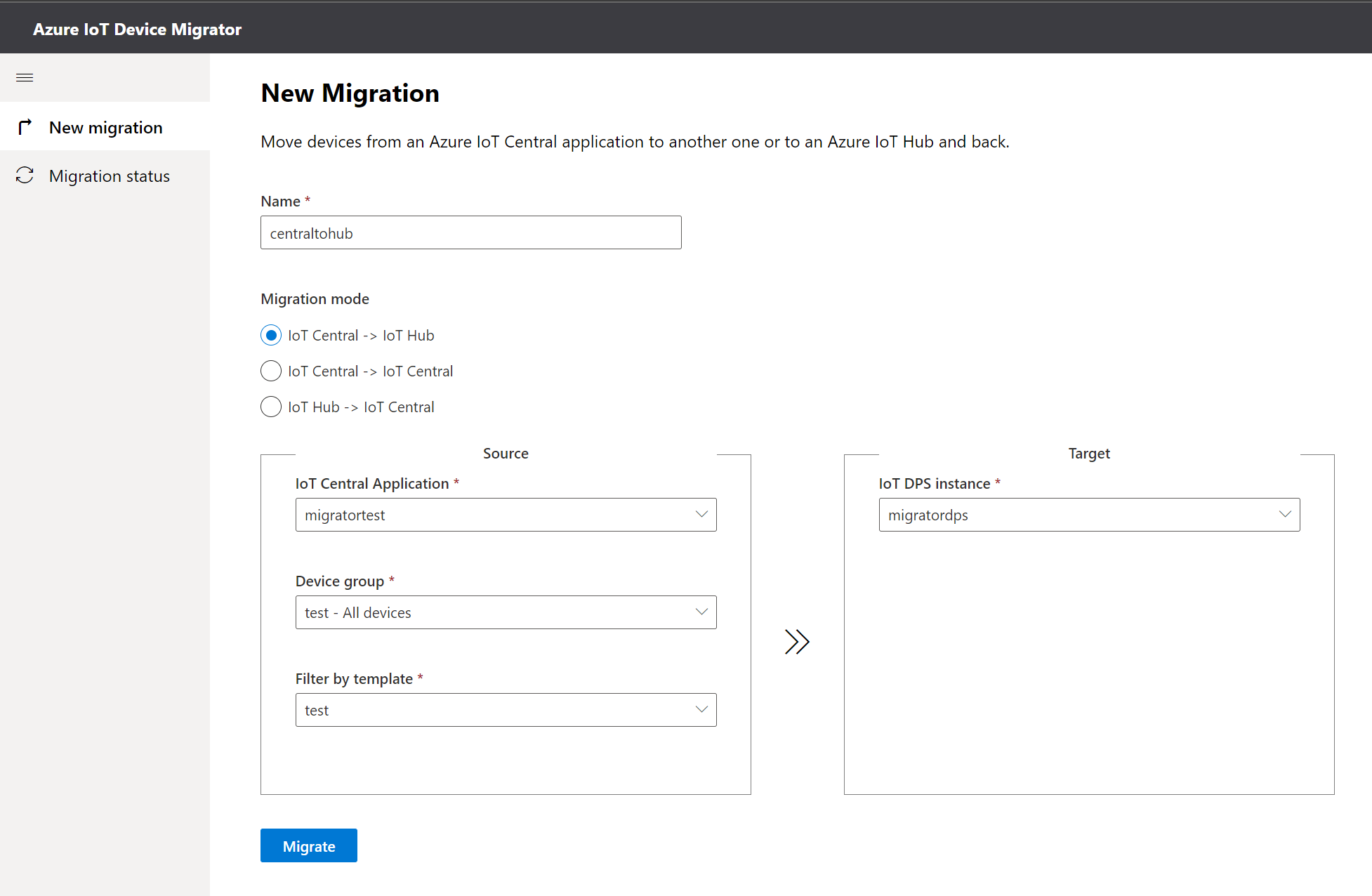Viewport: 1372px width, 896px height.
Task: Open the Migration status page
Action: click(109, 176)
